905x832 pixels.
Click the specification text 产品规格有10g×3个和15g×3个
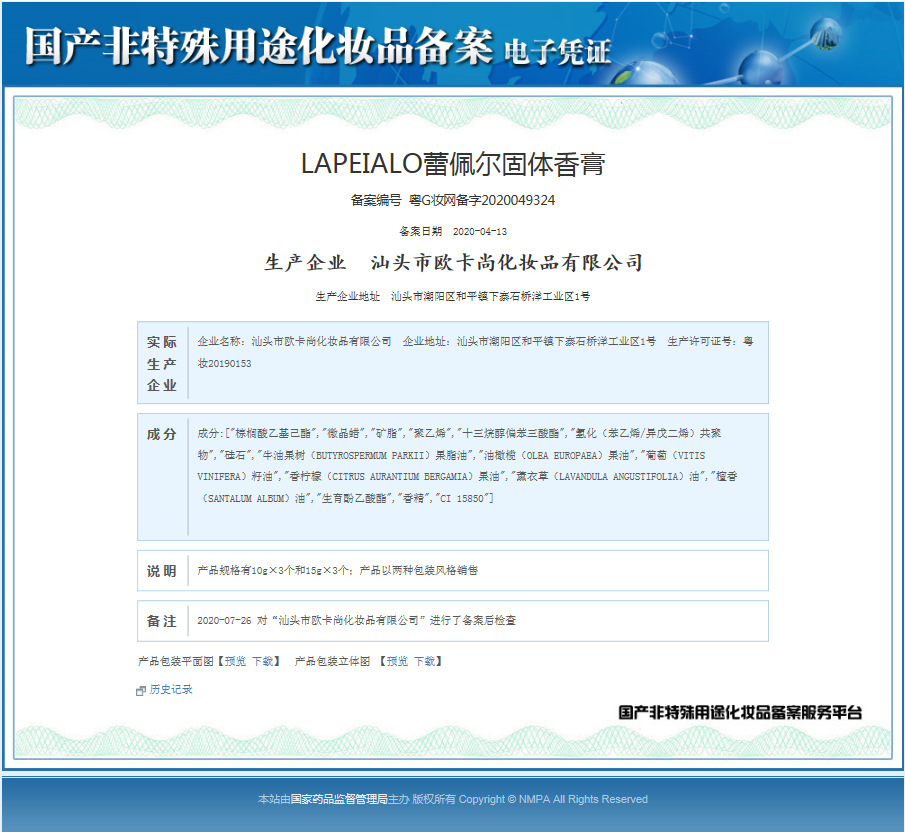coord(272,571)
